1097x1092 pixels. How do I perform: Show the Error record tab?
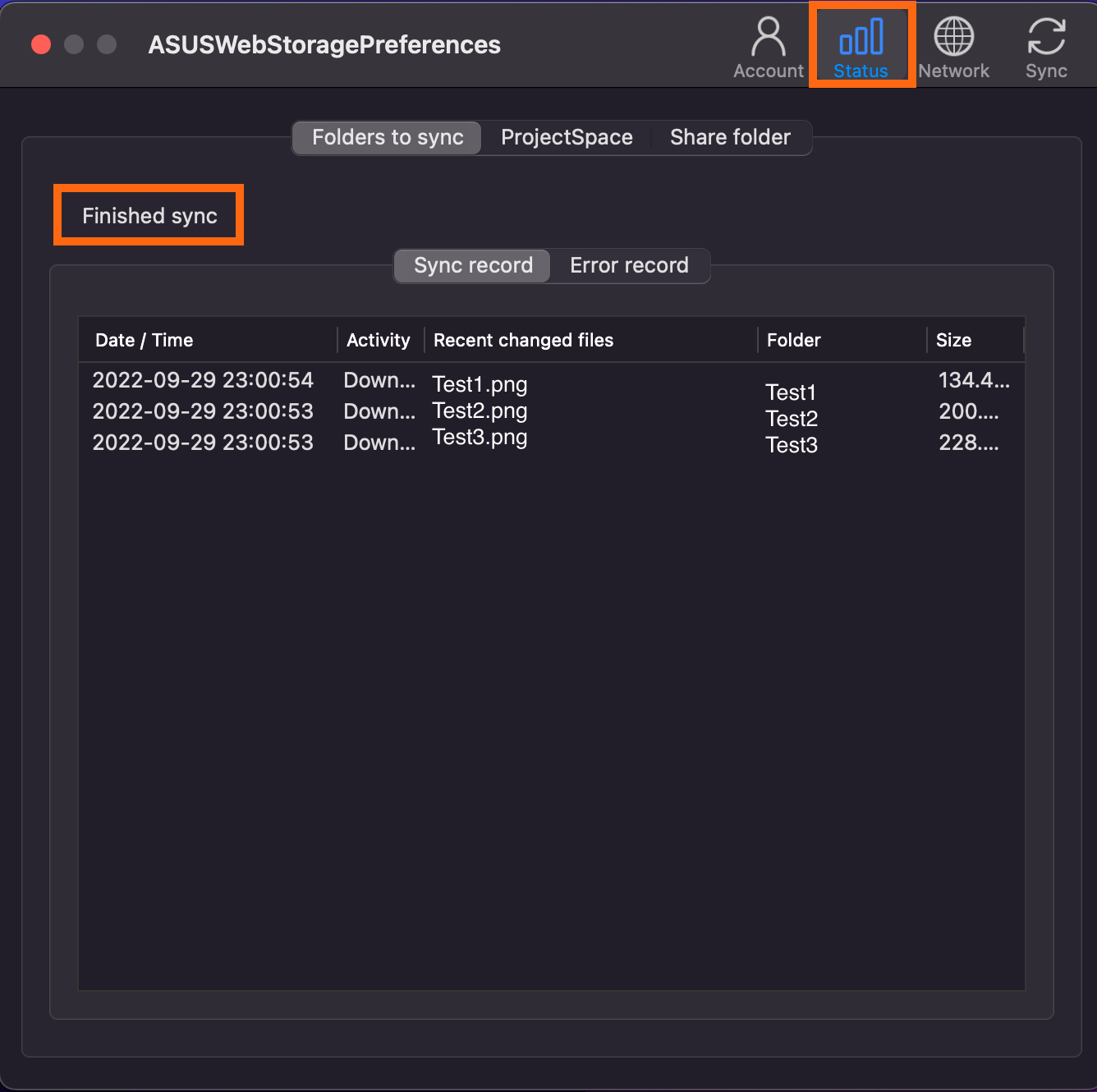629,265
